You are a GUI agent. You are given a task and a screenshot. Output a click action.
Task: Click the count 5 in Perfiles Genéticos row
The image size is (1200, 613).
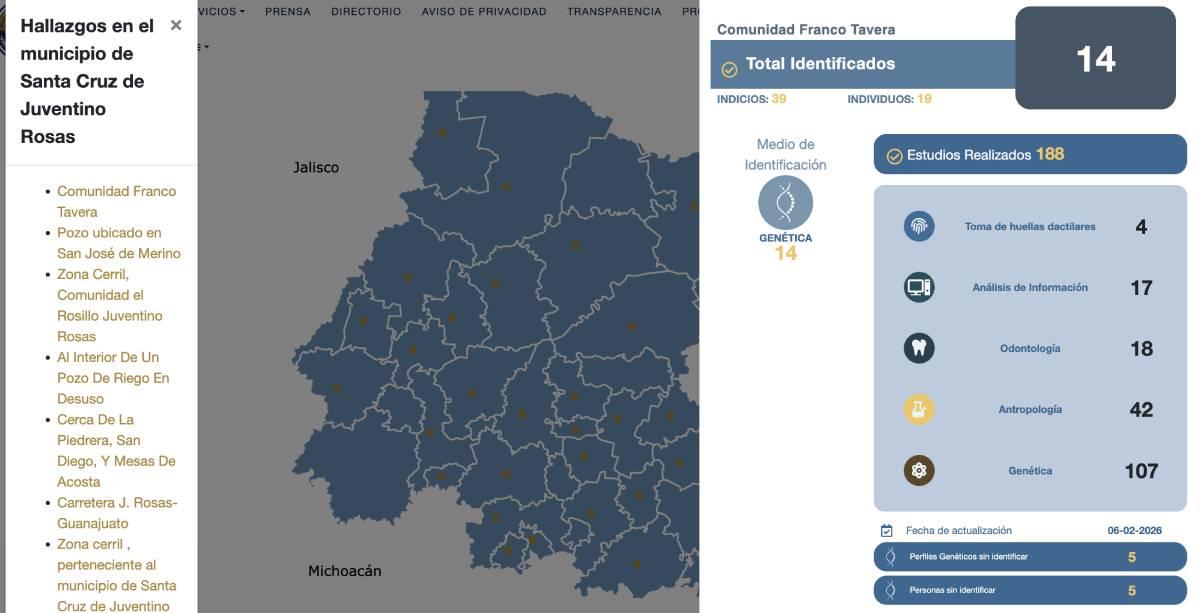coord(1132,557)
